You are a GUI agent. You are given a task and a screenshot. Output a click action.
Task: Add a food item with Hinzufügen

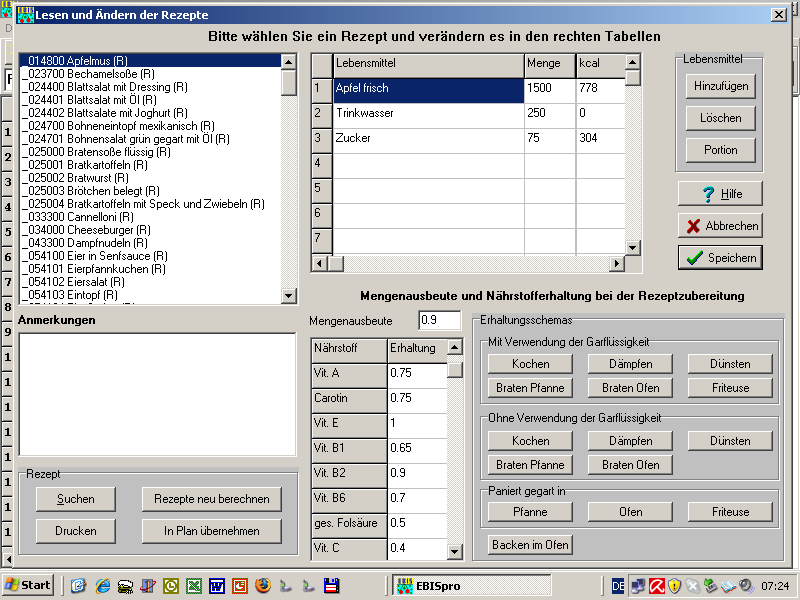click(x=720, y=86)
